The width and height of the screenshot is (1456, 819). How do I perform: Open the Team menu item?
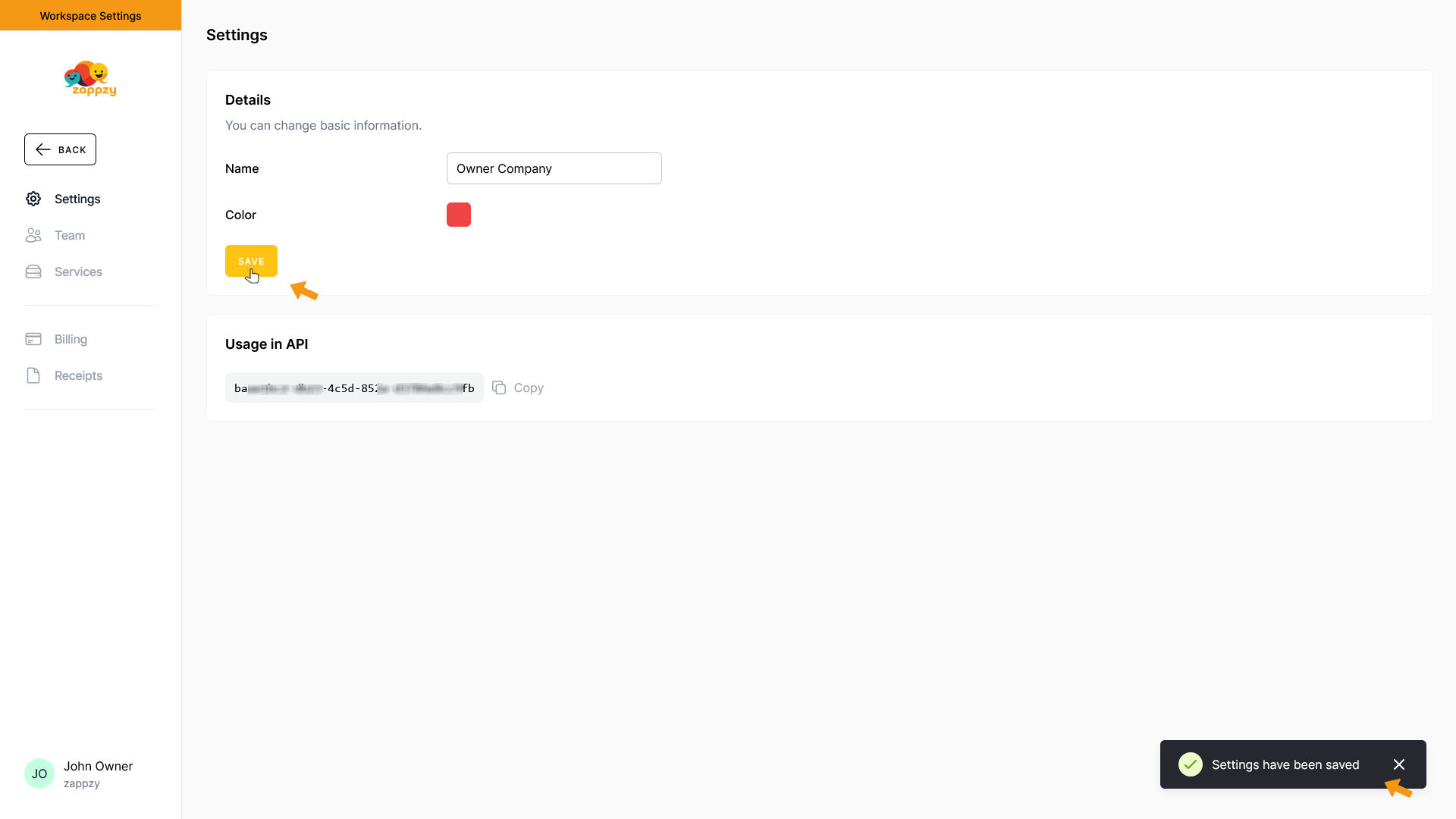[x=70, y=235]
